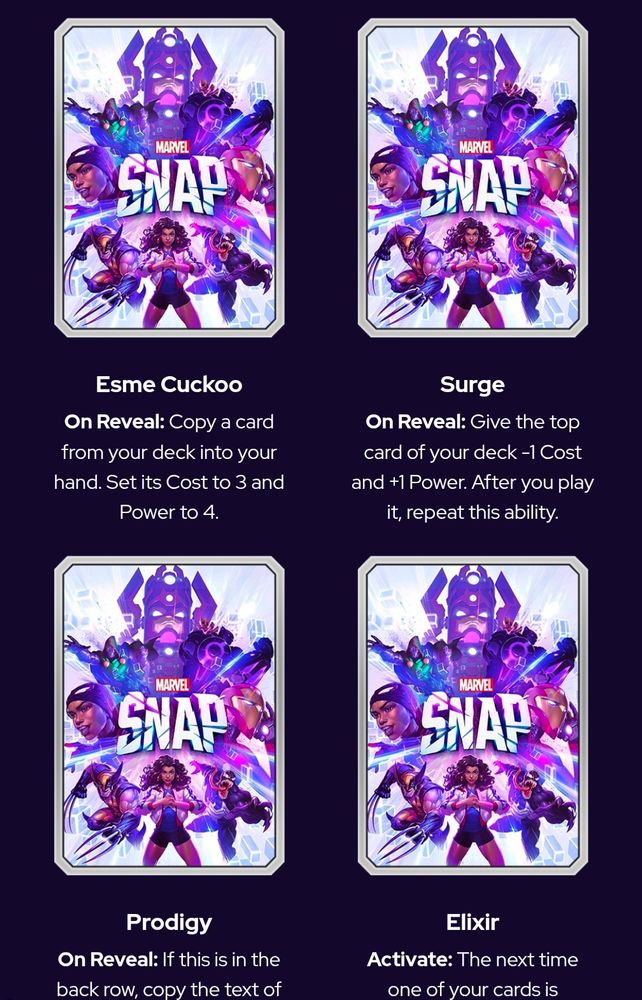
Task: Click the Surge card name heading
Action: 472,385
